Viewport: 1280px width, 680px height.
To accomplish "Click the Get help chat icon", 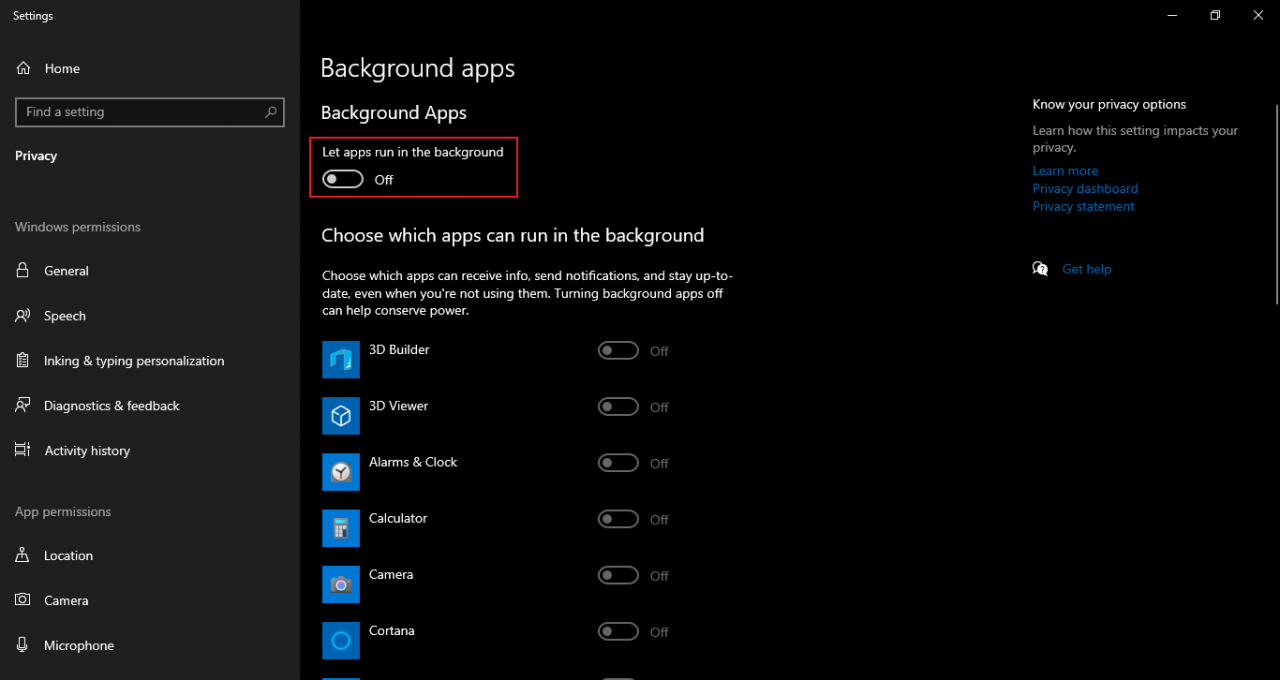I will pos(1040,269).
